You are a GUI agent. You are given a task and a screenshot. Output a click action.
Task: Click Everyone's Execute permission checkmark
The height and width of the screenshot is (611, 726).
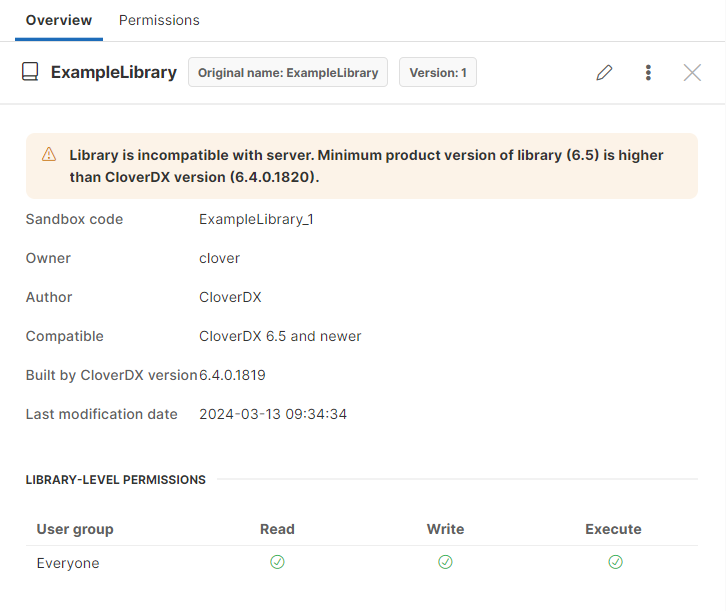pyautogui.click(x=615, y=562)
